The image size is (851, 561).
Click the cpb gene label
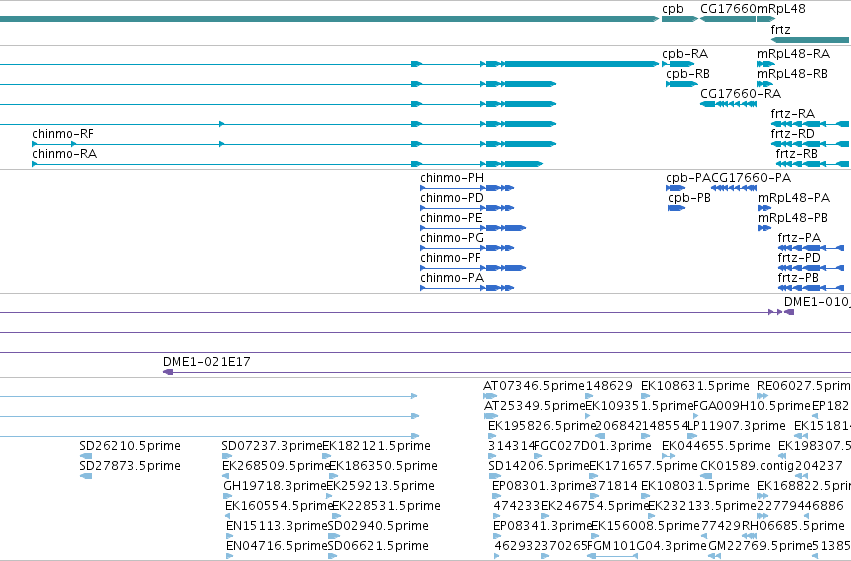pos(672,9)
